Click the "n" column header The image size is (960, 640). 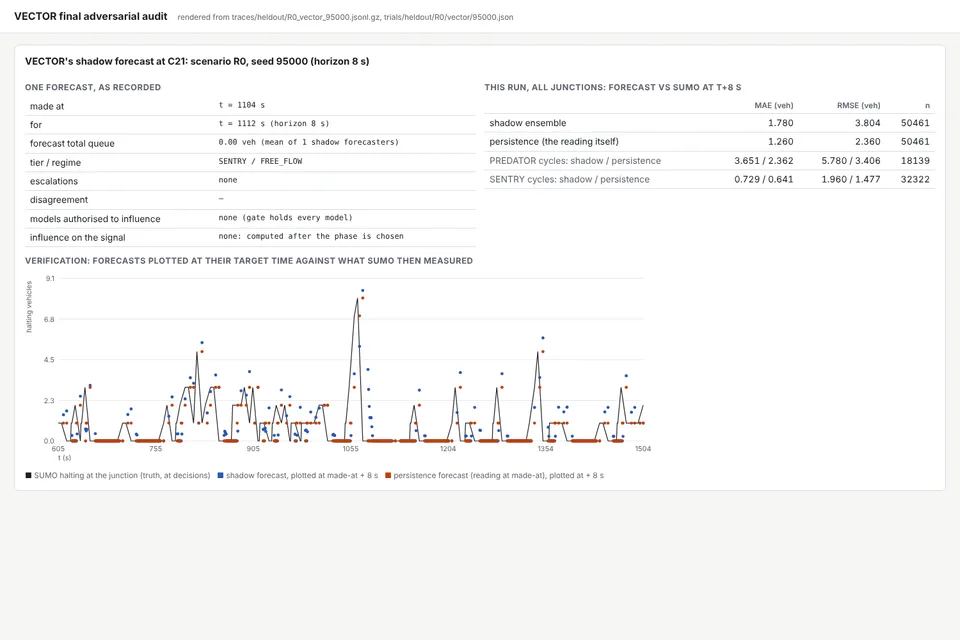pyautogui.click(x=927, y=105)
